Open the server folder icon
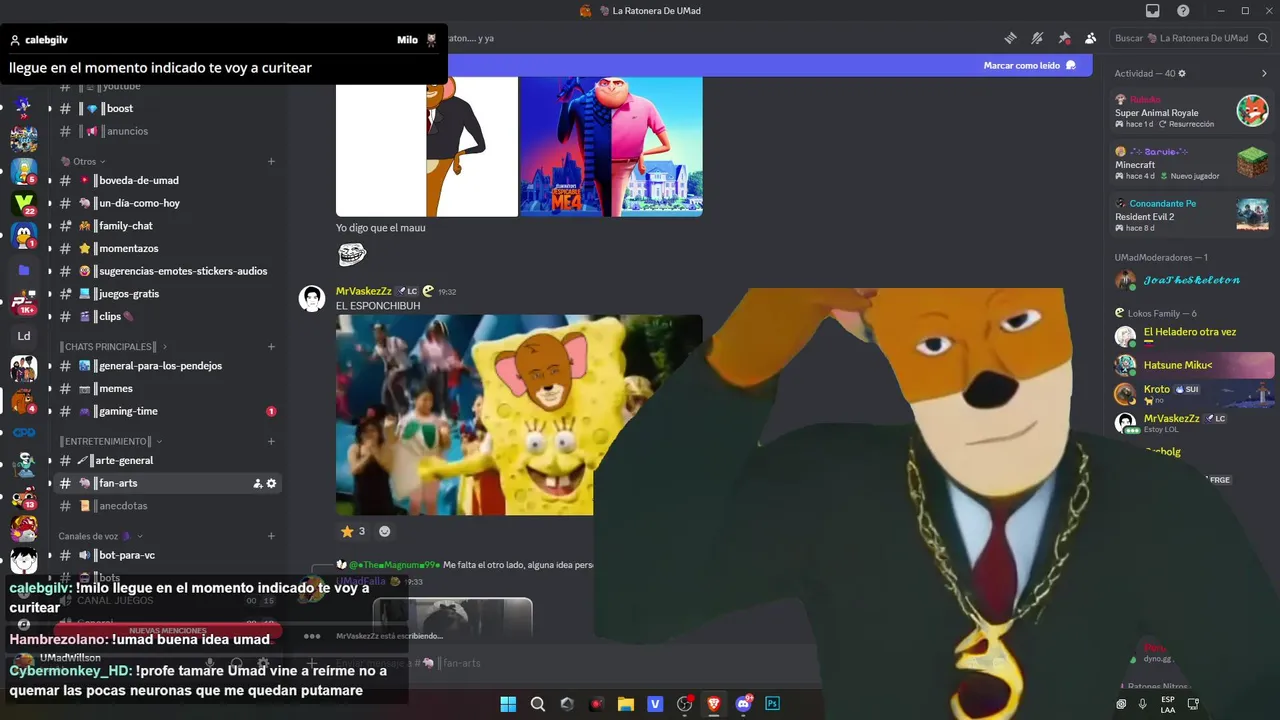Screen dimensions: 1280x720 coord(24,270)
